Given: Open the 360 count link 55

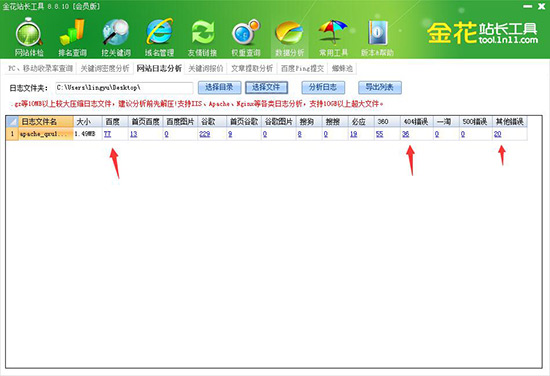Looking at the screenshot, I should point(380,134).
